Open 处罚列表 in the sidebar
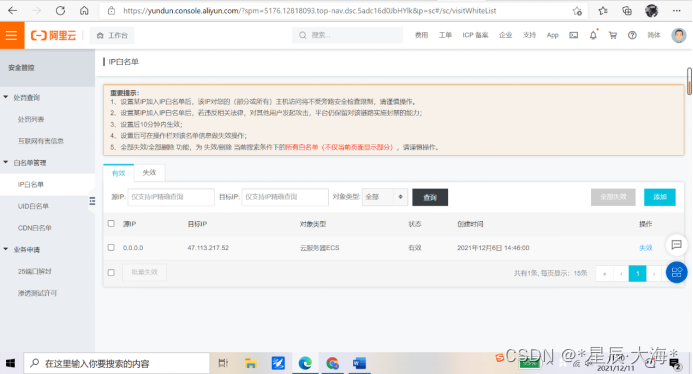 click(x=31, y=119)
